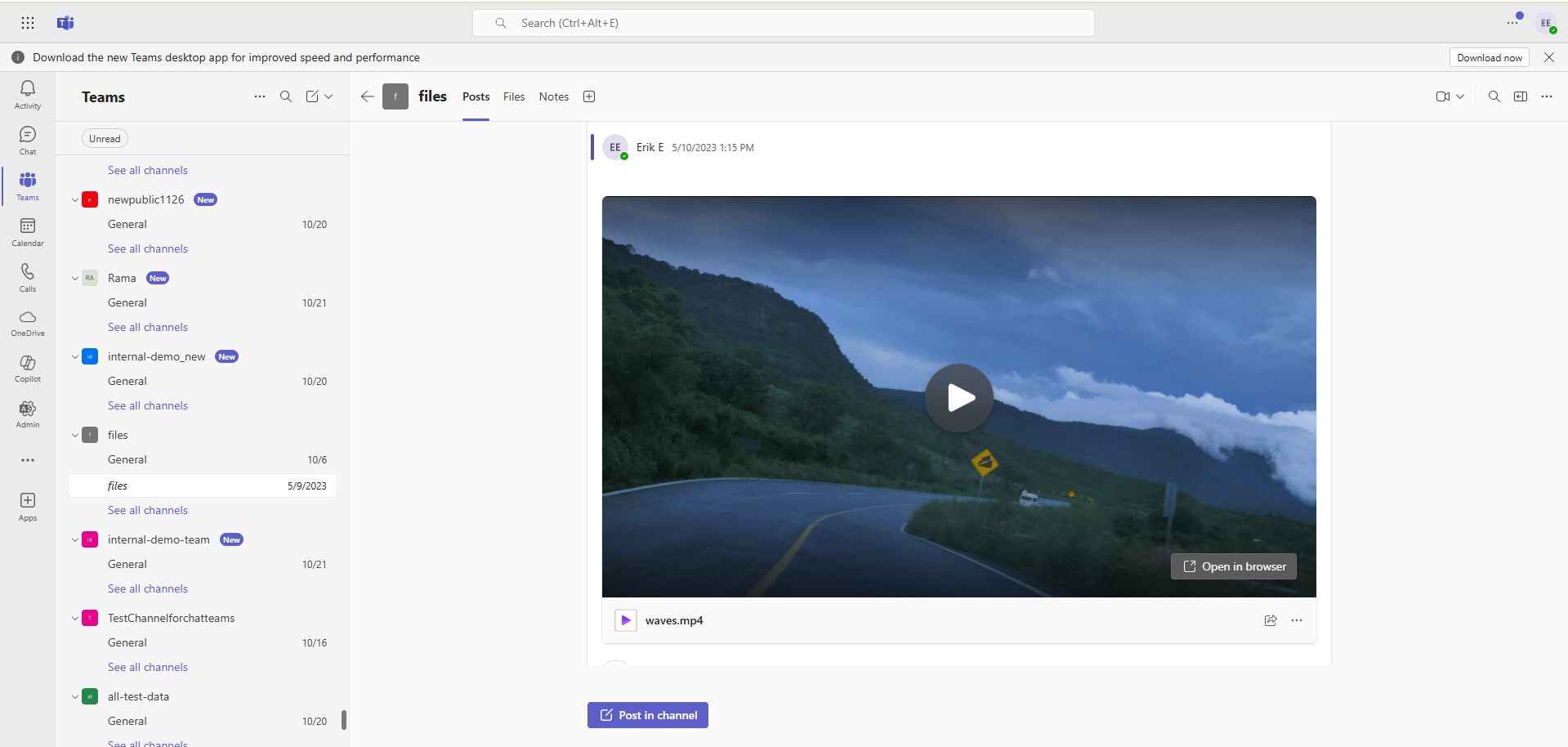Open the Apps icon in the sidebar
The height and width of the screenshot is (747, 1568).
tap(27, 506)
